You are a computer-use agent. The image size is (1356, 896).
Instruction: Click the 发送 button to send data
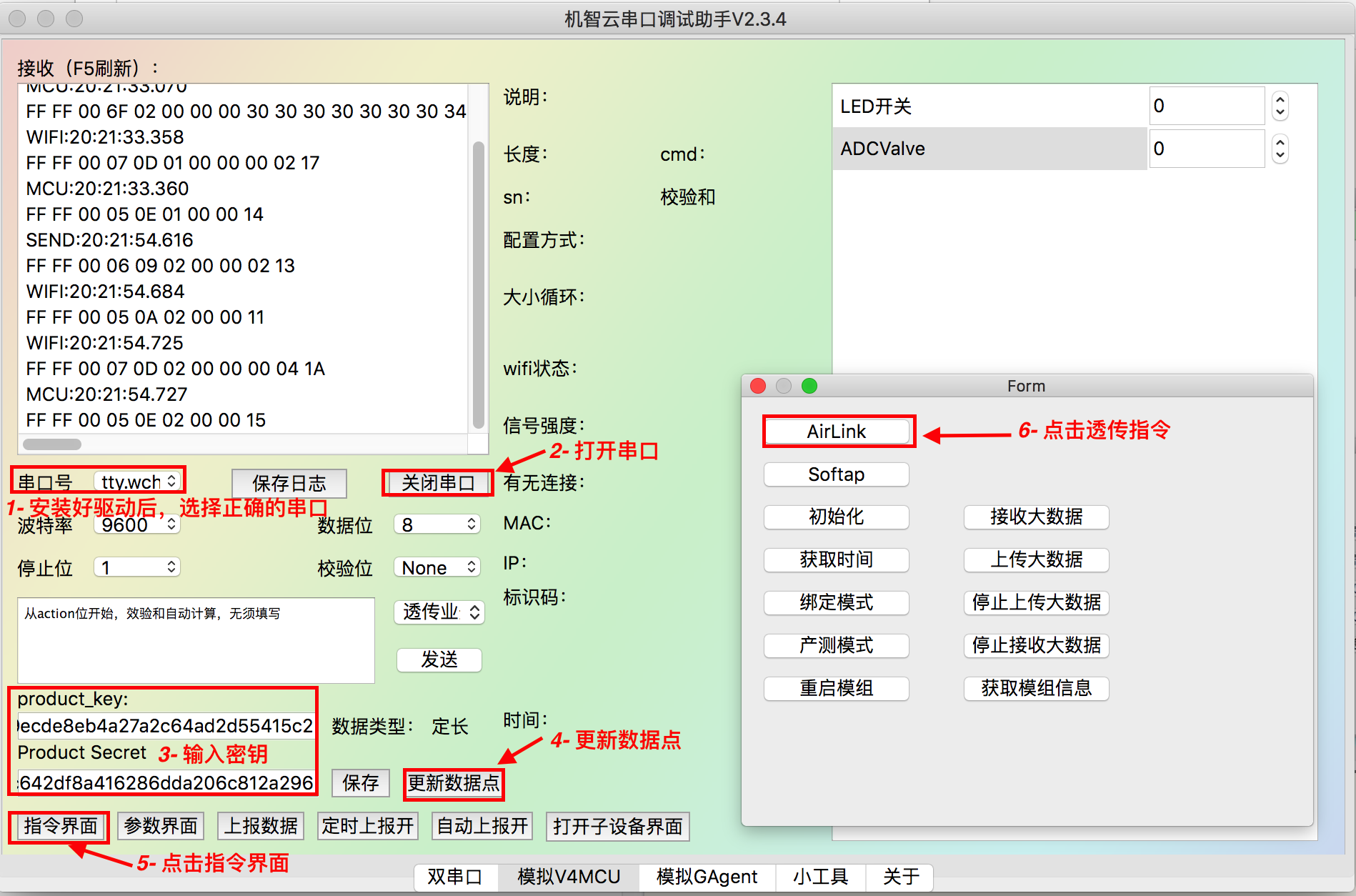(439, 659)
